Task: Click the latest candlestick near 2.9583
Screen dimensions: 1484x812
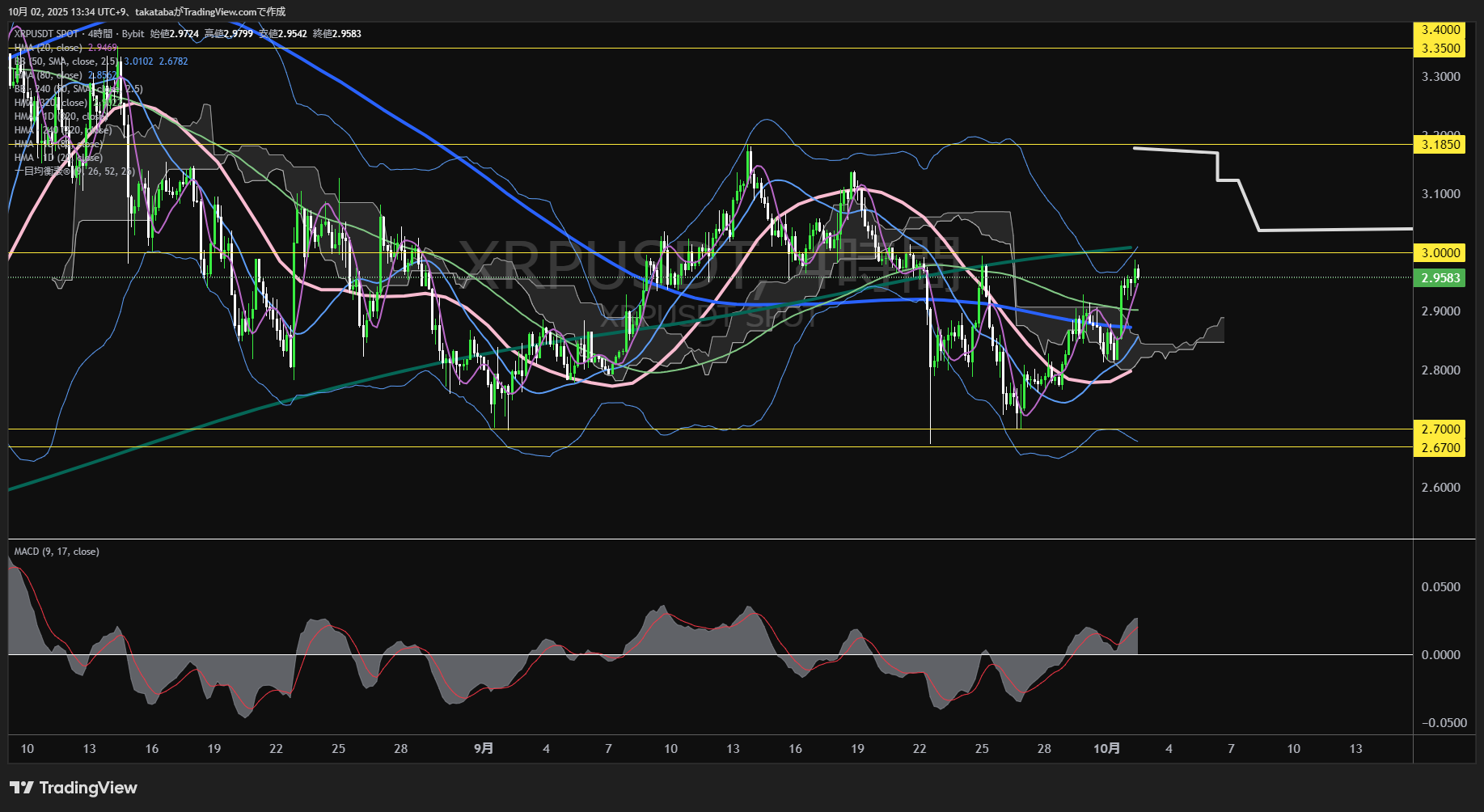Action: coord(1137,273)
